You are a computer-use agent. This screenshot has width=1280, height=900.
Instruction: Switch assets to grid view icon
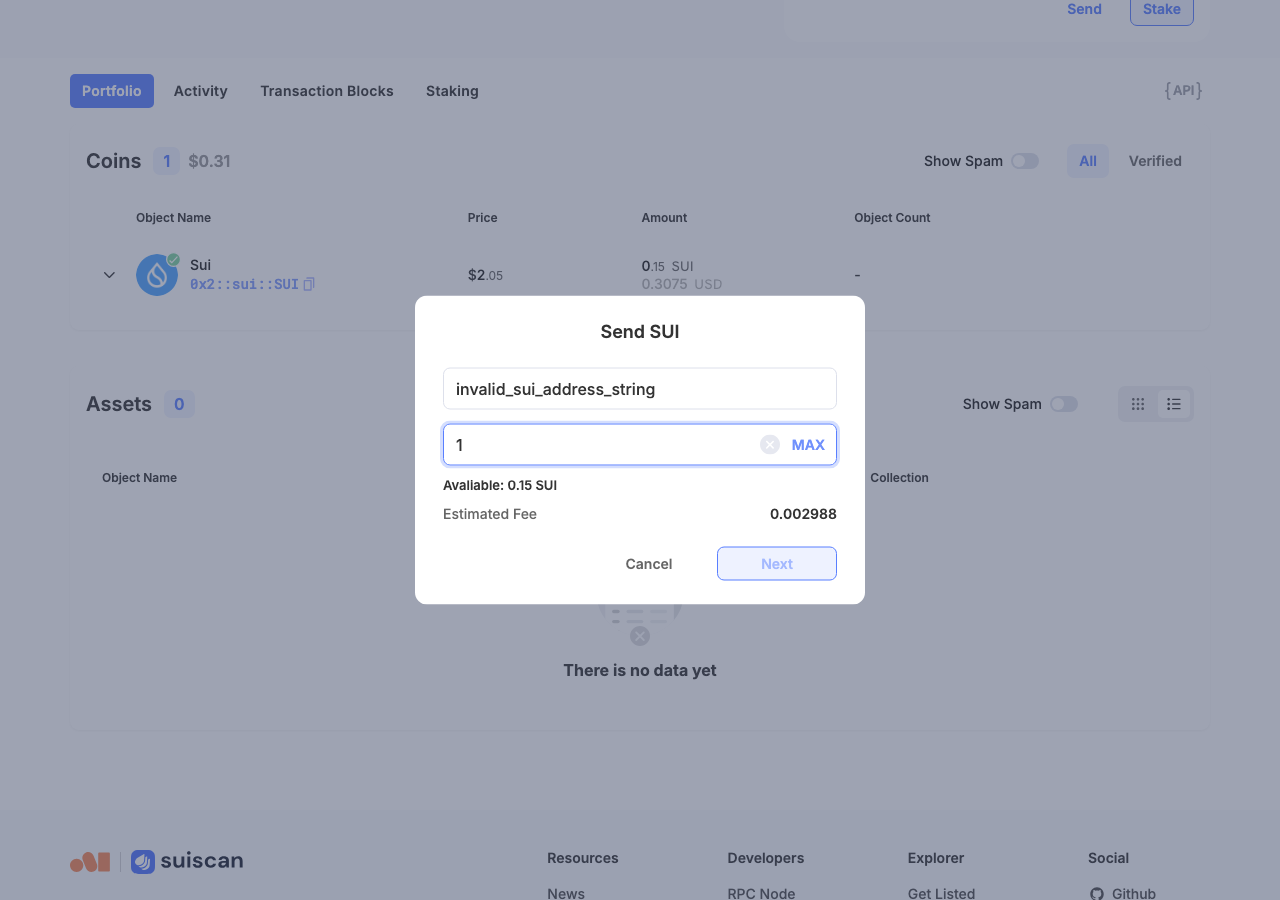[1138, 404]
